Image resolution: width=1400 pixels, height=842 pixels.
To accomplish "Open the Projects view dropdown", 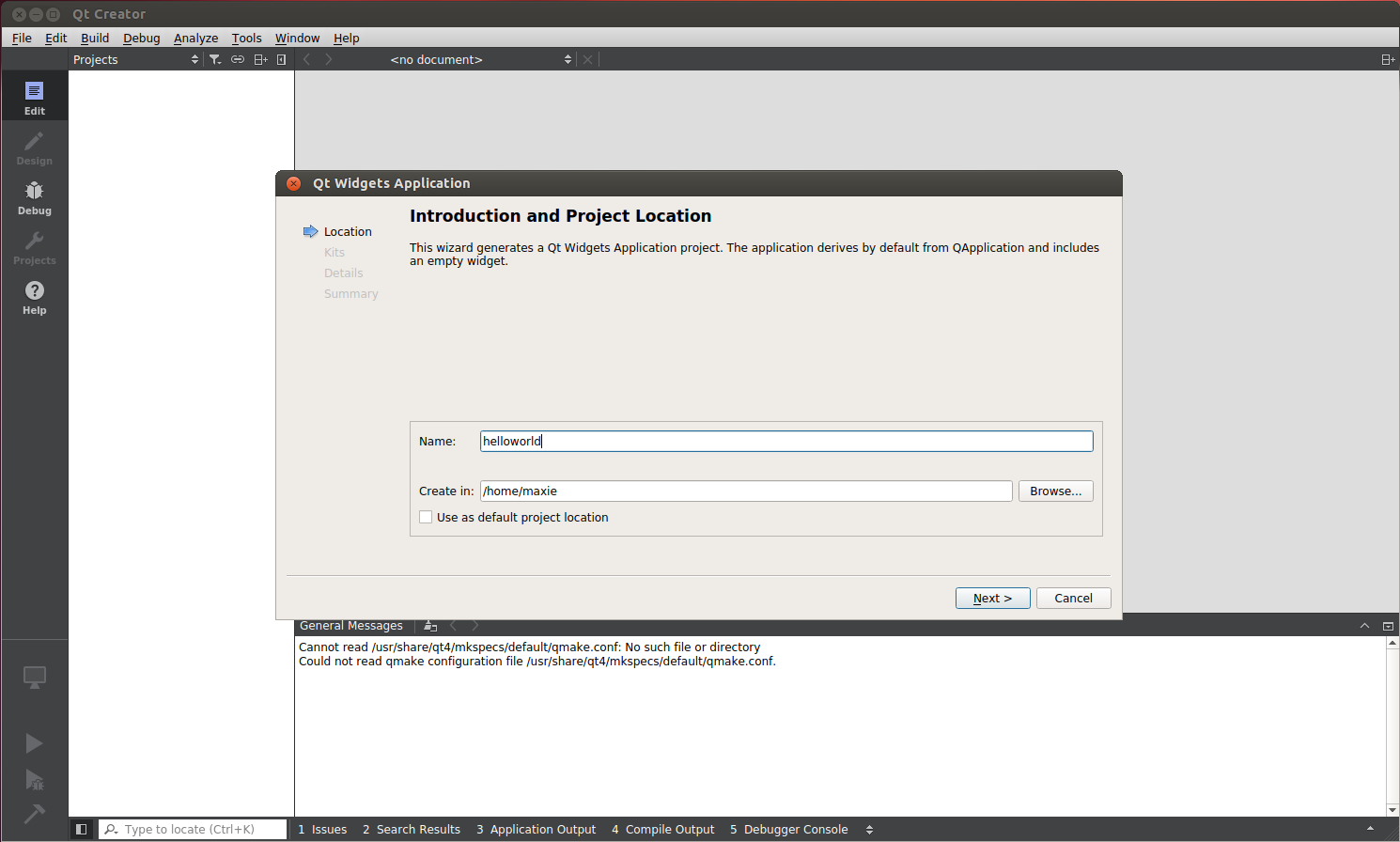I will tap(136, 59).
